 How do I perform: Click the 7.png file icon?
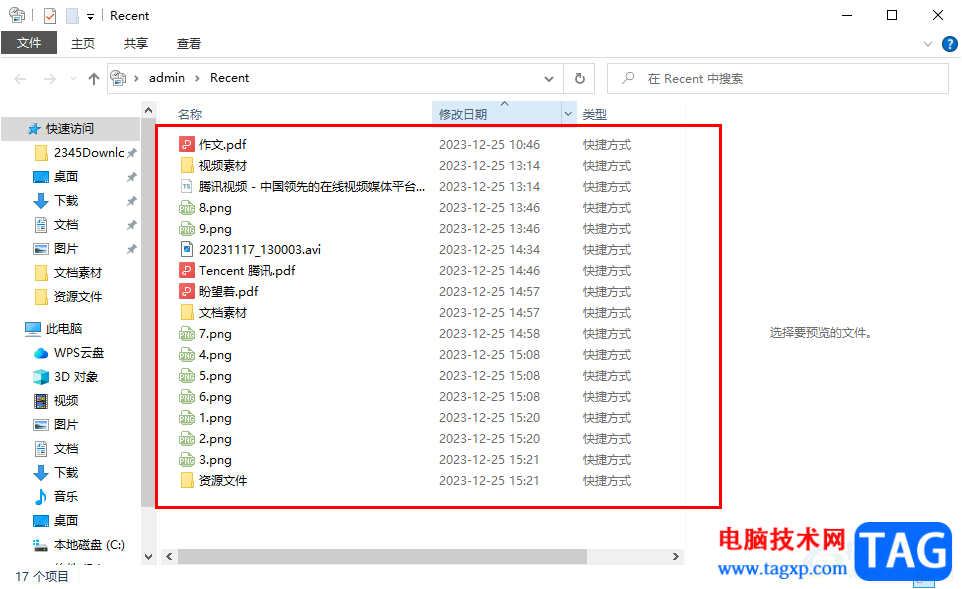click(187, 333)
